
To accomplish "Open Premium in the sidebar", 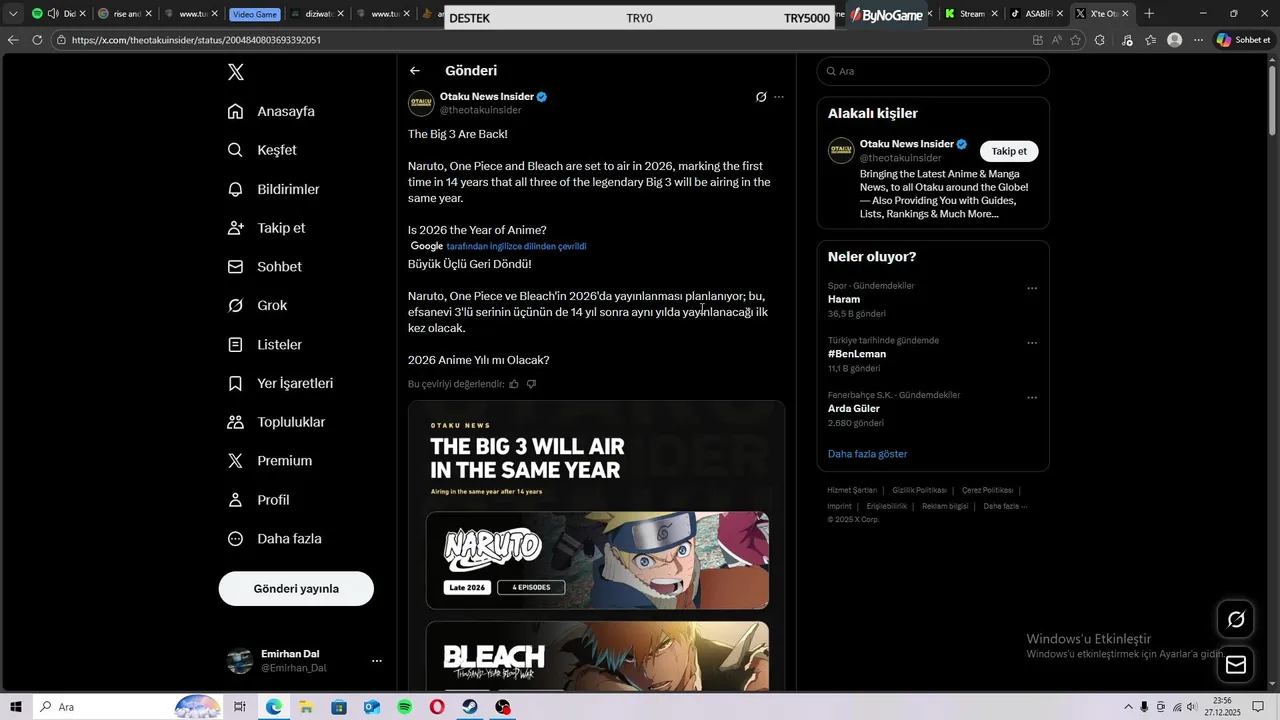I will [270, 461].
